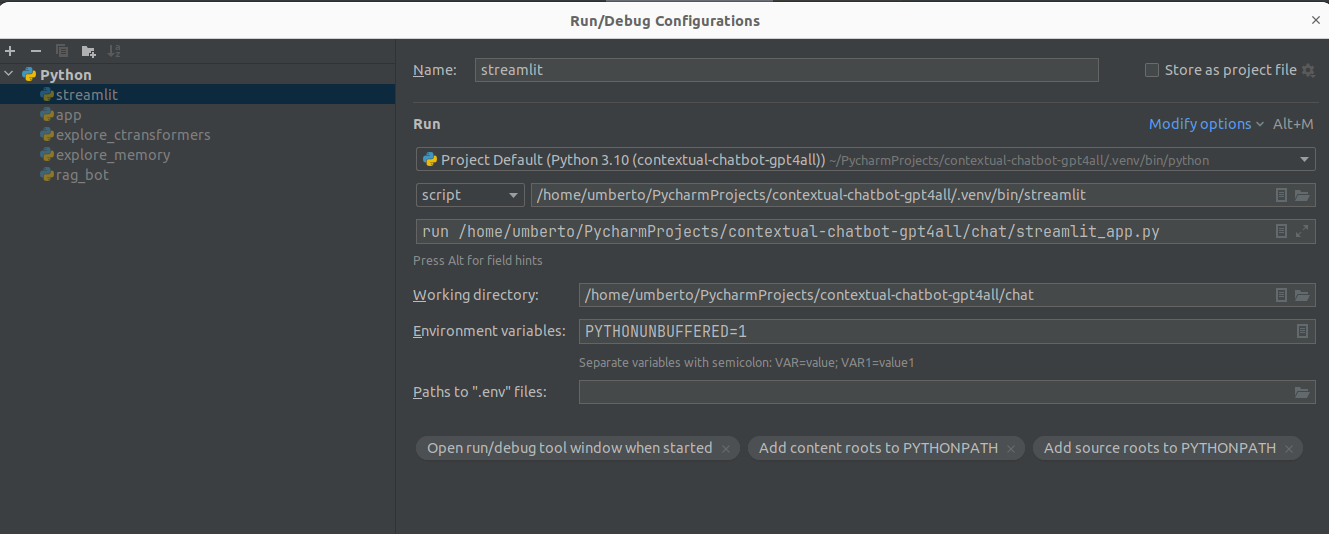Remove the selected configuration with minus icon
The height and width of the screenshot is (534, 1329).
click(x=36, y=51)
